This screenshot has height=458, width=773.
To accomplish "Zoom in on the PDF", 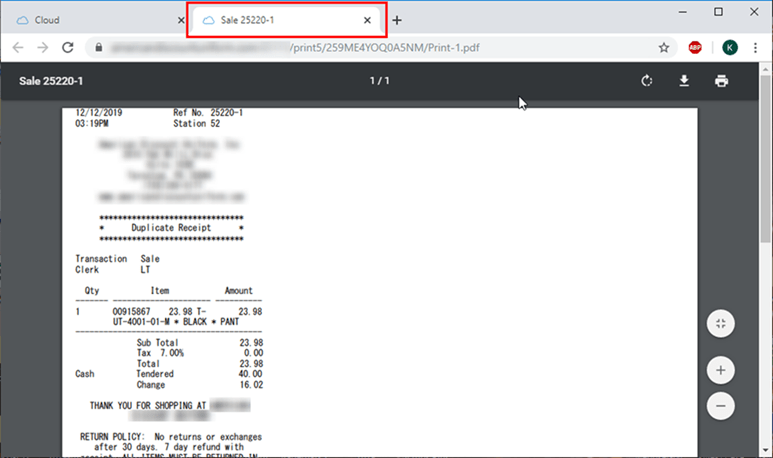I will pos(721,370).
